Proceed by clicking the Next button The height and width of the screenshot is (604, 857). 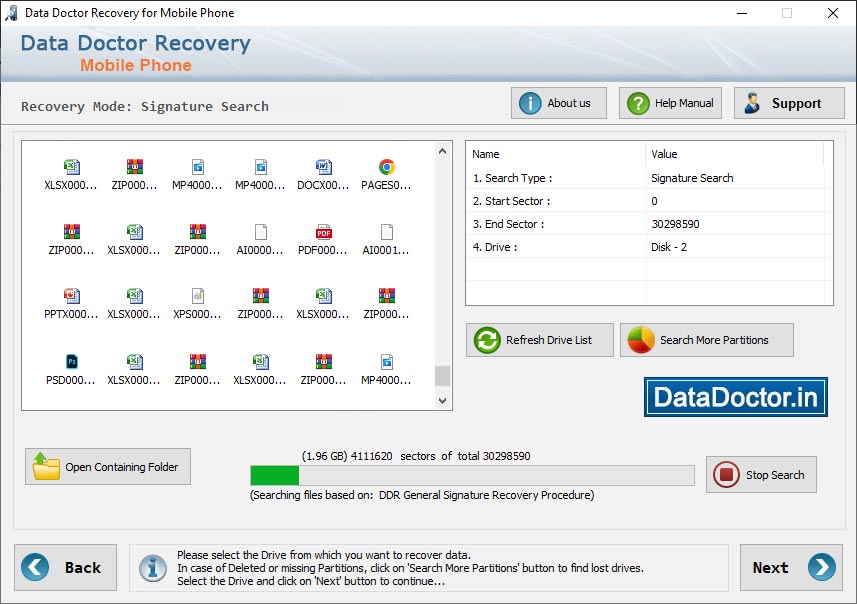pos(791,567)
